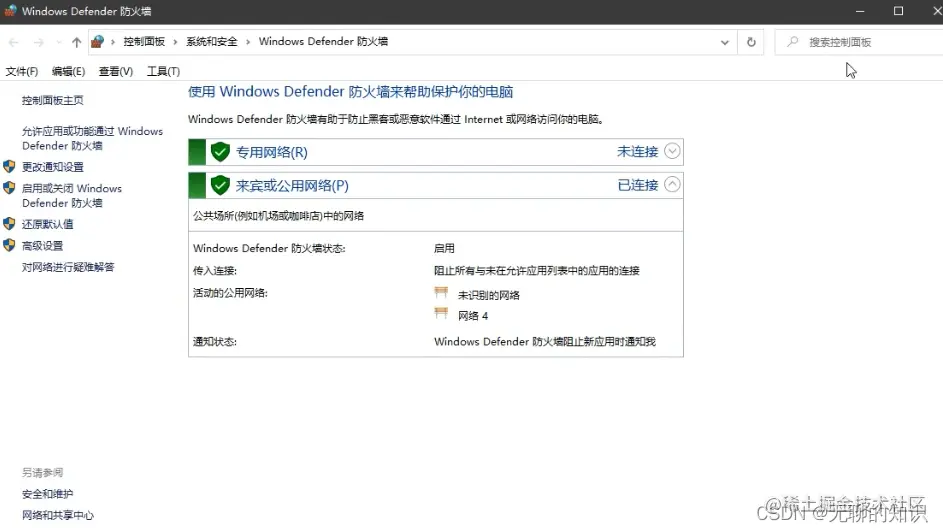Open 允许应用或功能通过 Windows Defender 防火墙
Image resolution: width=943 pixels, height=532 pixels.
point(93,138)
